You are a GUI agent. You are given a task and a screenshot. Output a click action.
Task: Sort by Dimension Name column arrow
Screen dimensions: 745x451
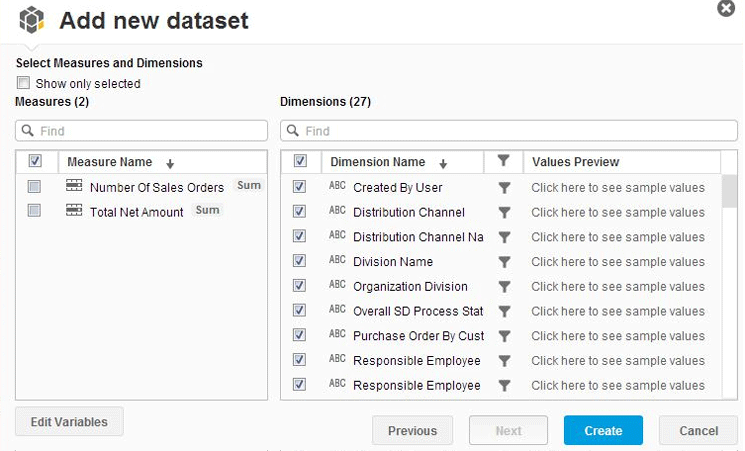[443, 163]
